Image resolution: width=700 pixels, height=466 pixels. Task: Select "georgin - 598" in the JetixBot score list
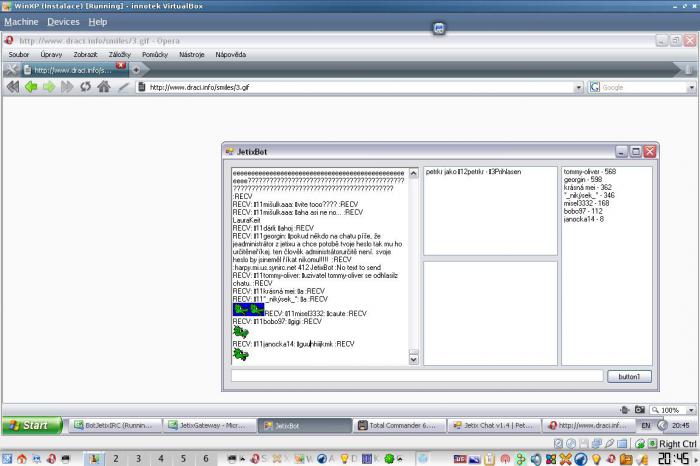583,179
